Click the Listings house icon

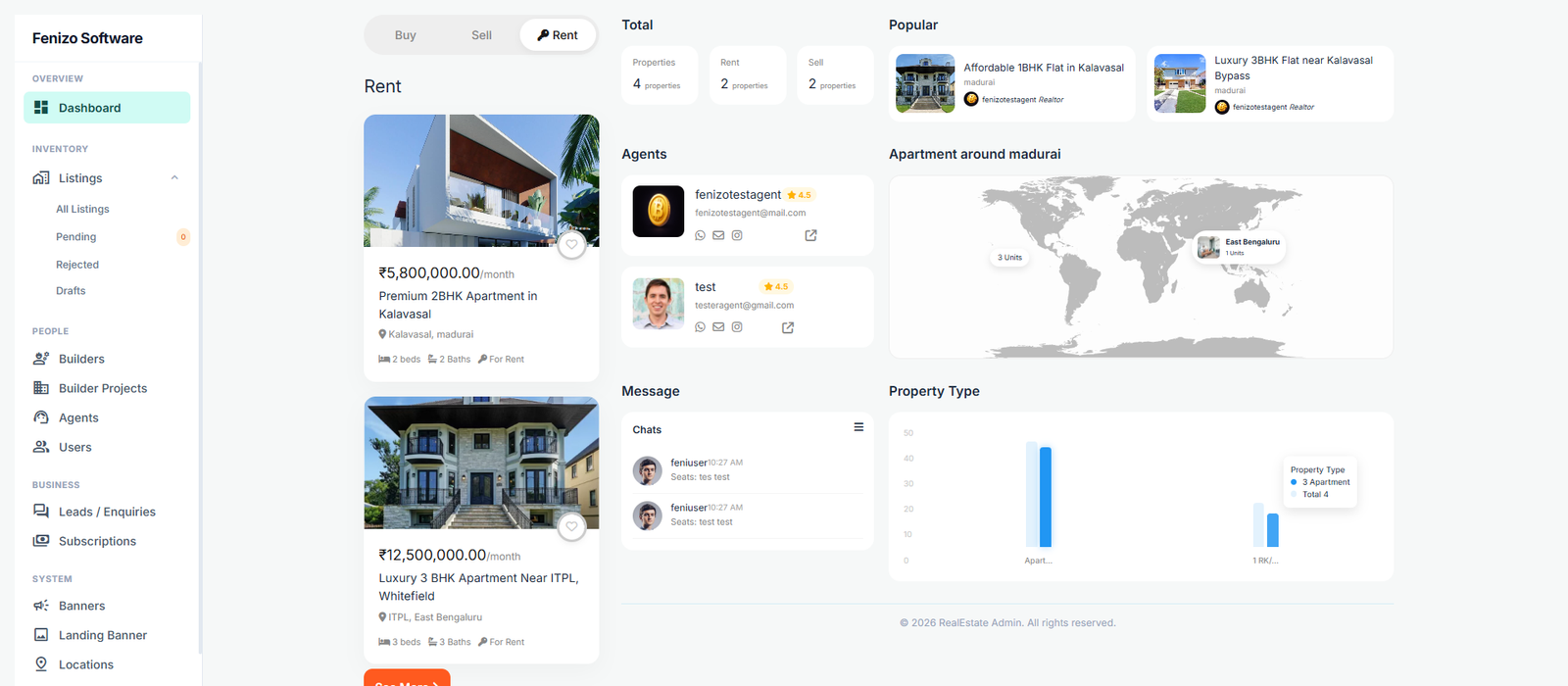click(41, 178)
